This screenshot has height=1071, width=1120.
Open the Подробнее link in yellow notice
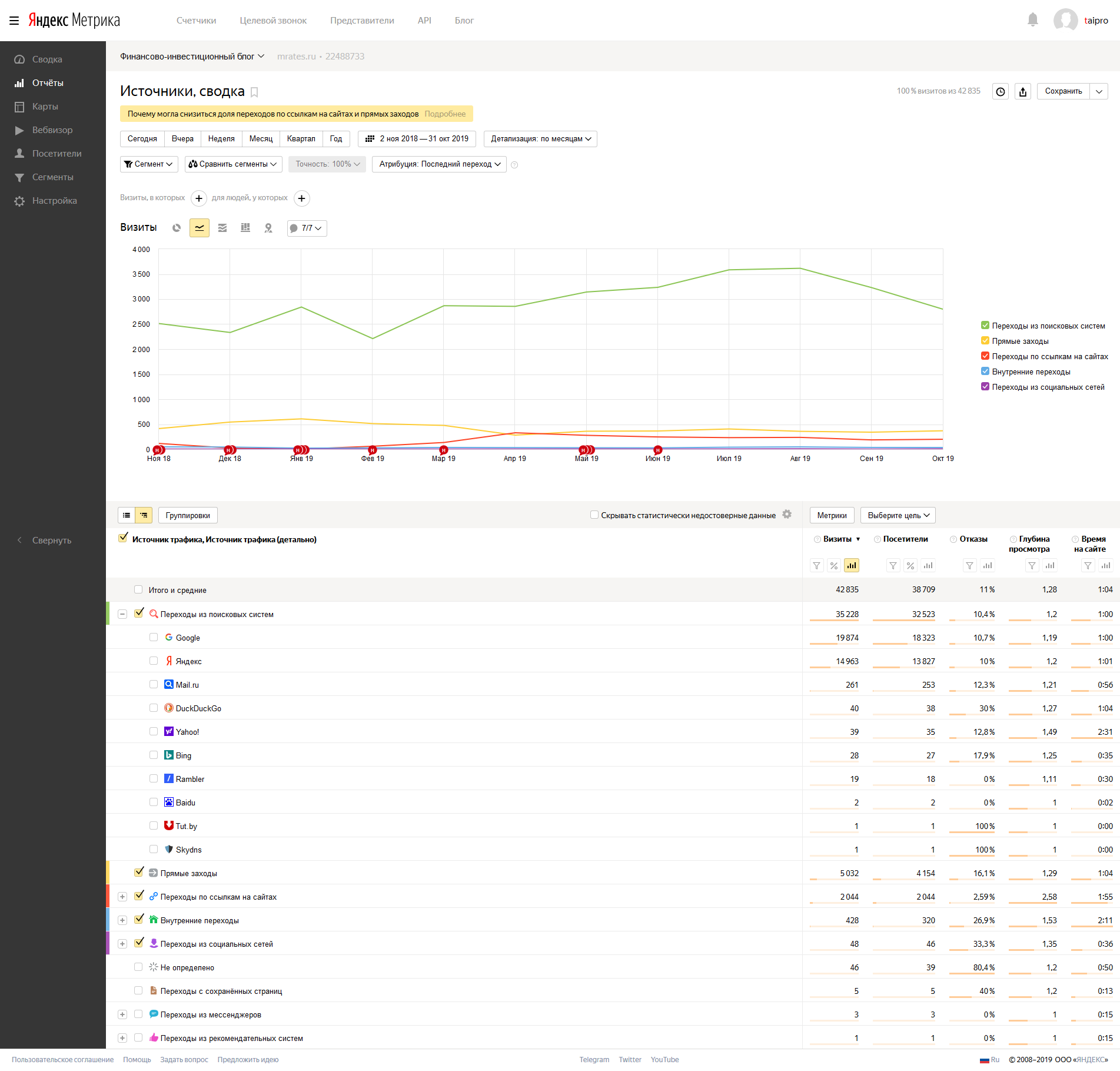click(445, 114)
